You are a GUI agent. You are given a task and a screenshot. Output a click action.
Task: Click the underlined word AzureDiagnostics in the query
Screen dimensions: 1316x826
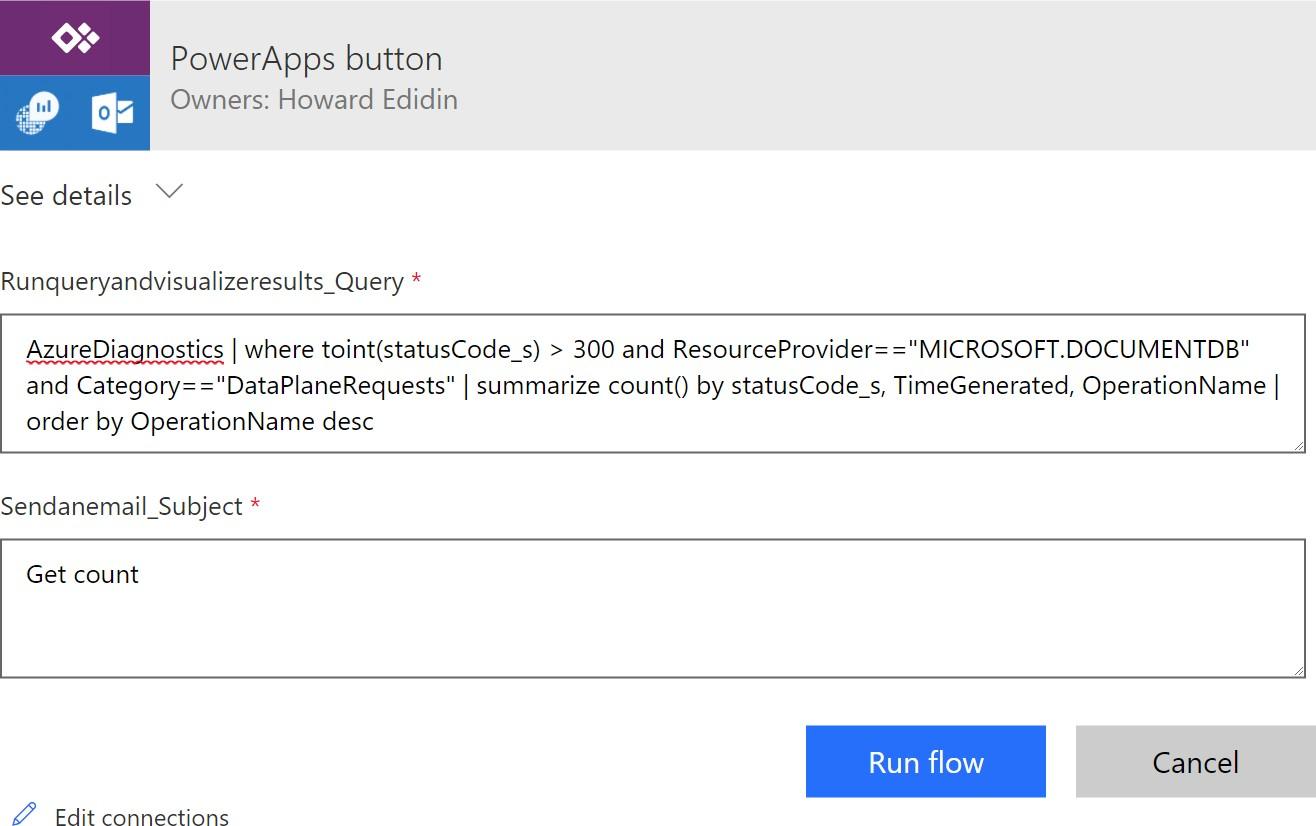[125, 350]
